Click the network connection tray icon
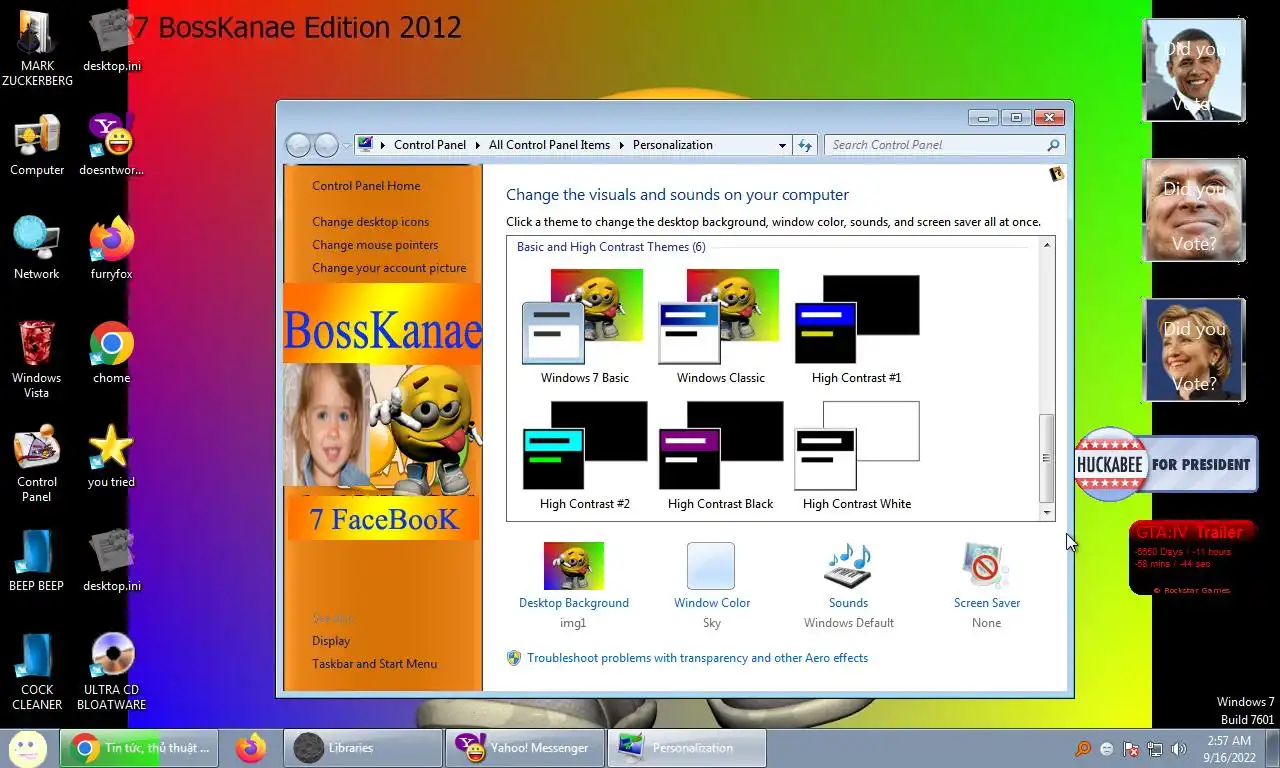Screen dimensions: 1280x768 (x=1155, y=748)
